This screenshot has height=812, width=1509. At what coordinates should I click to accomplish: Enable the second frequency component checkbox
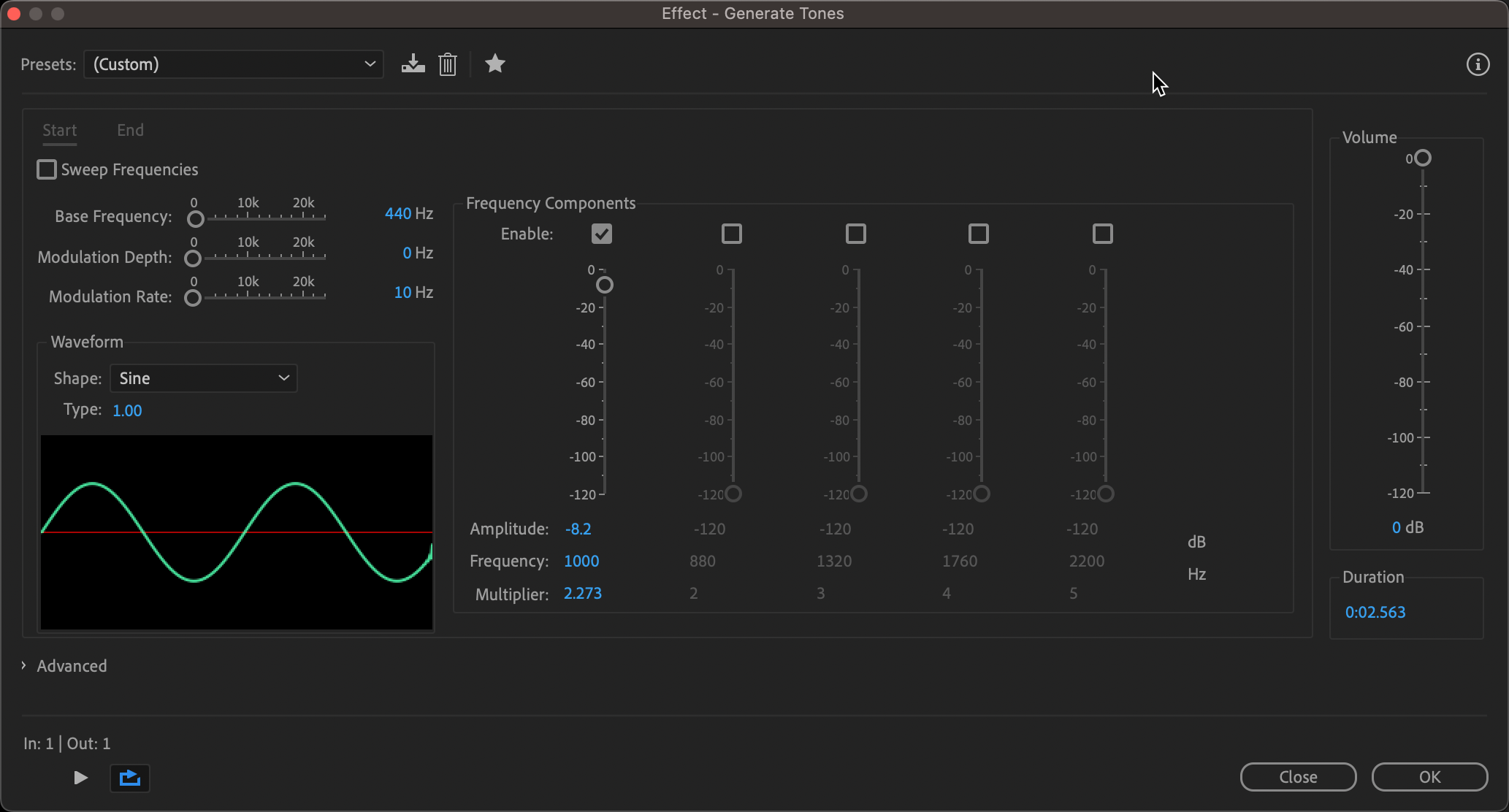pos(731,234)
